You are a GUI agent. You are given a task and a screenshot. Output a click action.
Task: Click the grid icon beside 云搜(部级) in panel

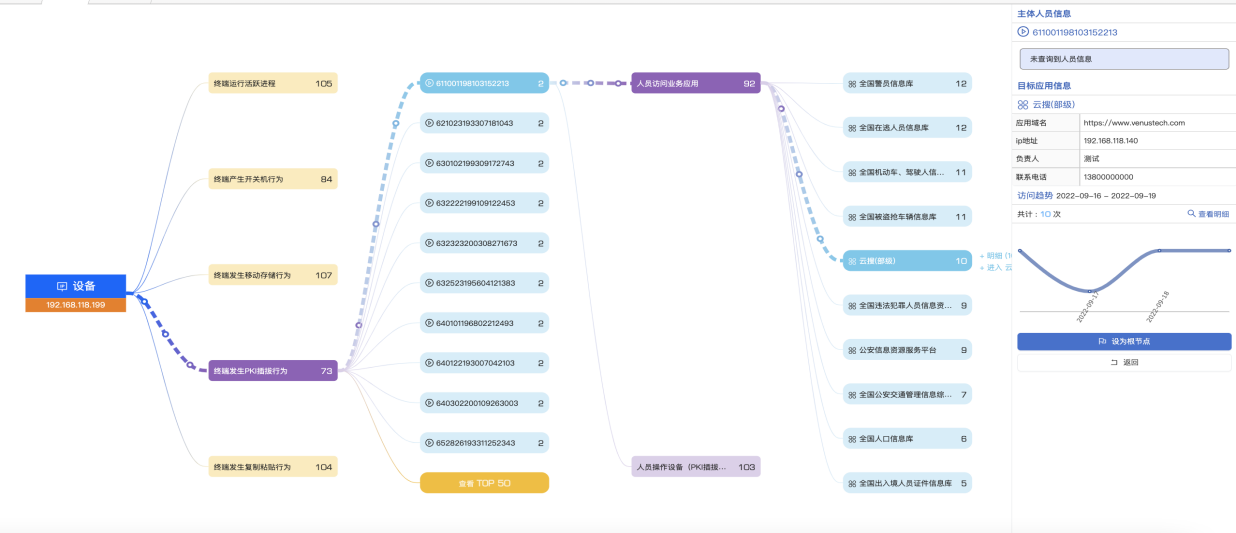coord(1023,104)
